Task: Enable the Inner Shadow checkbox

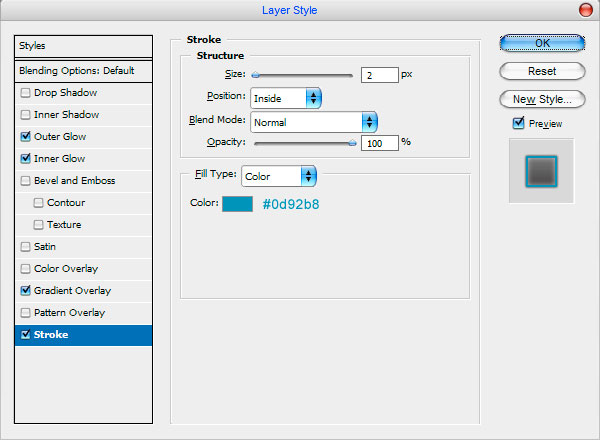Action: (25, 114)
